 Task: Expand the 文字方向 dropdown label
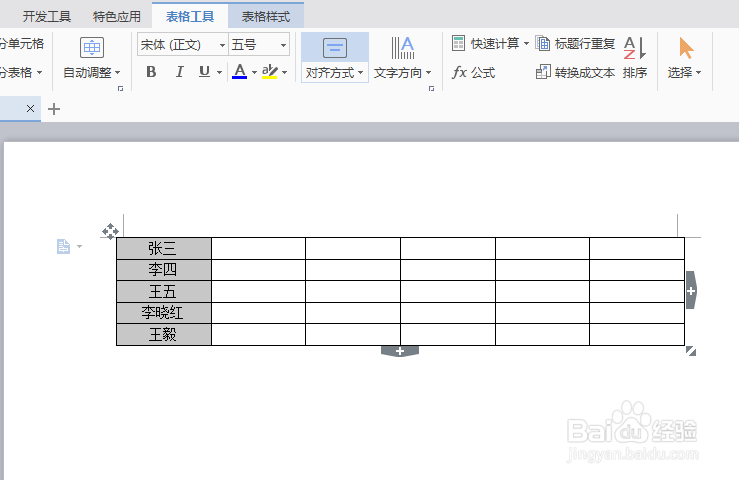(402, 73)
